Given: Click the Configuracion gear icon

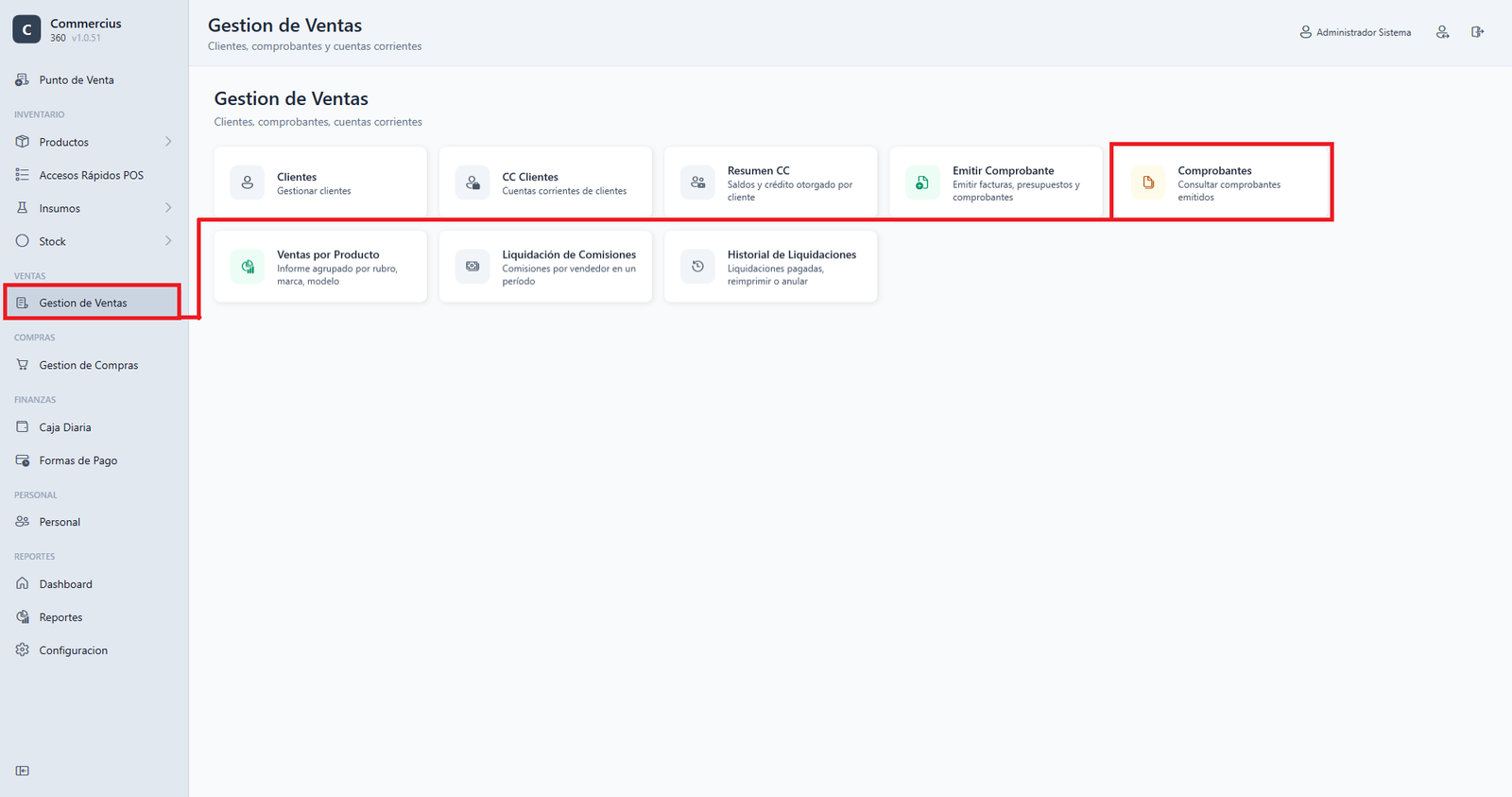Looking at the screenshot, I should 23,650.
